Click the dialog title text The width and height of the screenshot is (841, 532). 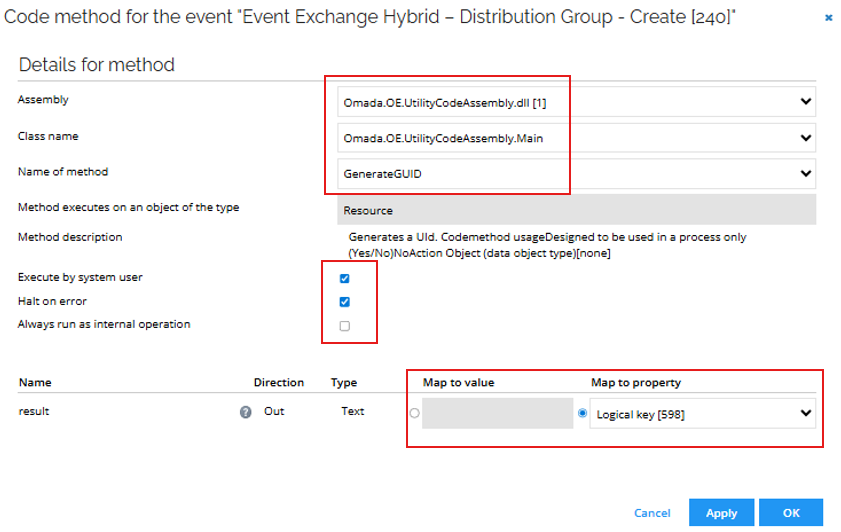click(370, 17)
